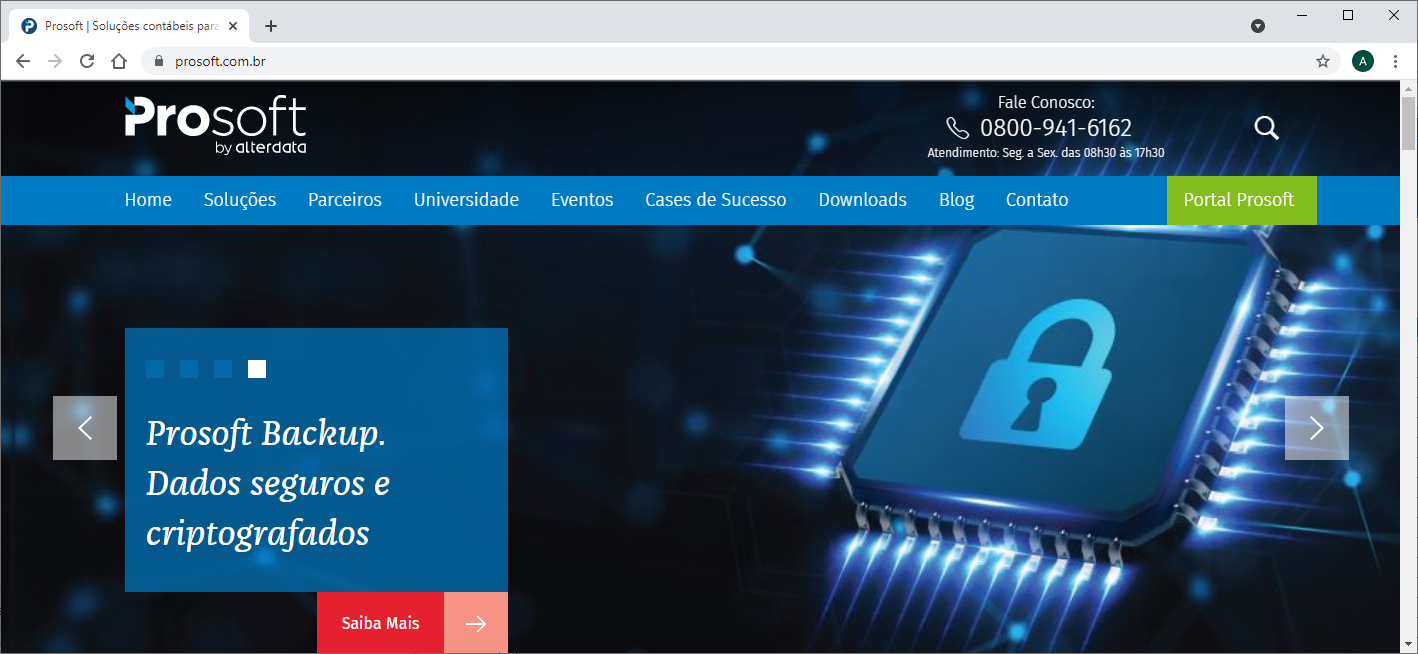This screenshot has width=1418, height=654.
Task: Open the Universidade menu item
Action: [x=466, y=200]
